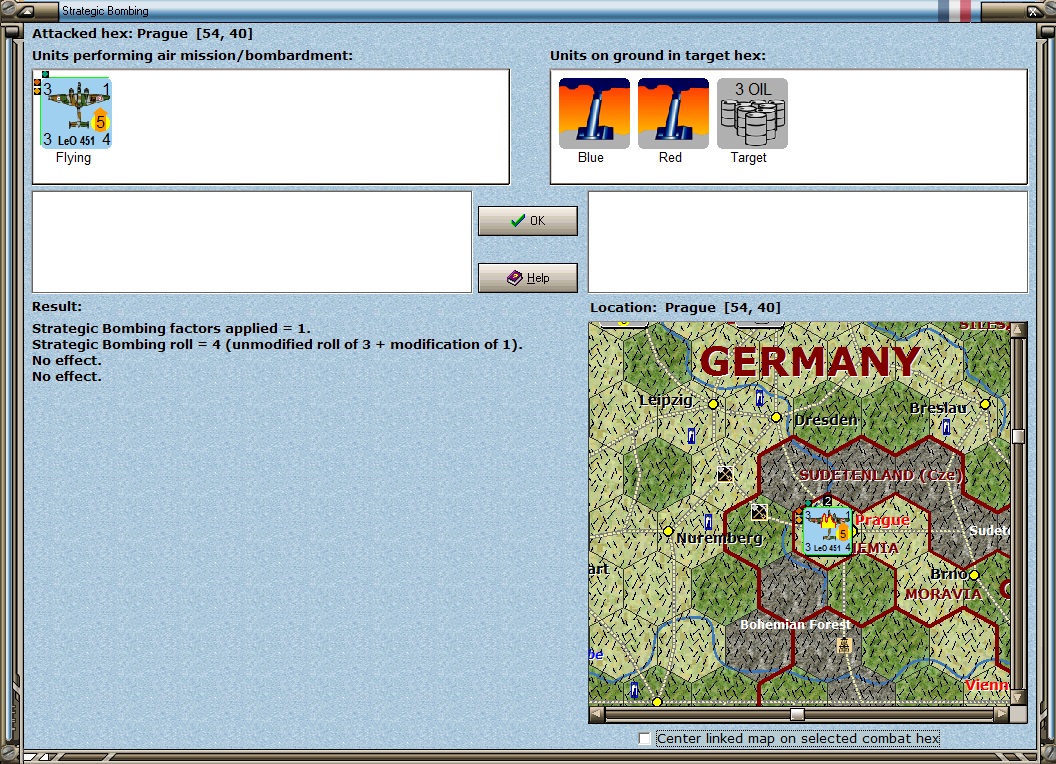This screenshot has height=764, width=1056.
Task: Close the Strategic Bombing window
Action: [x=1033, y=11]
